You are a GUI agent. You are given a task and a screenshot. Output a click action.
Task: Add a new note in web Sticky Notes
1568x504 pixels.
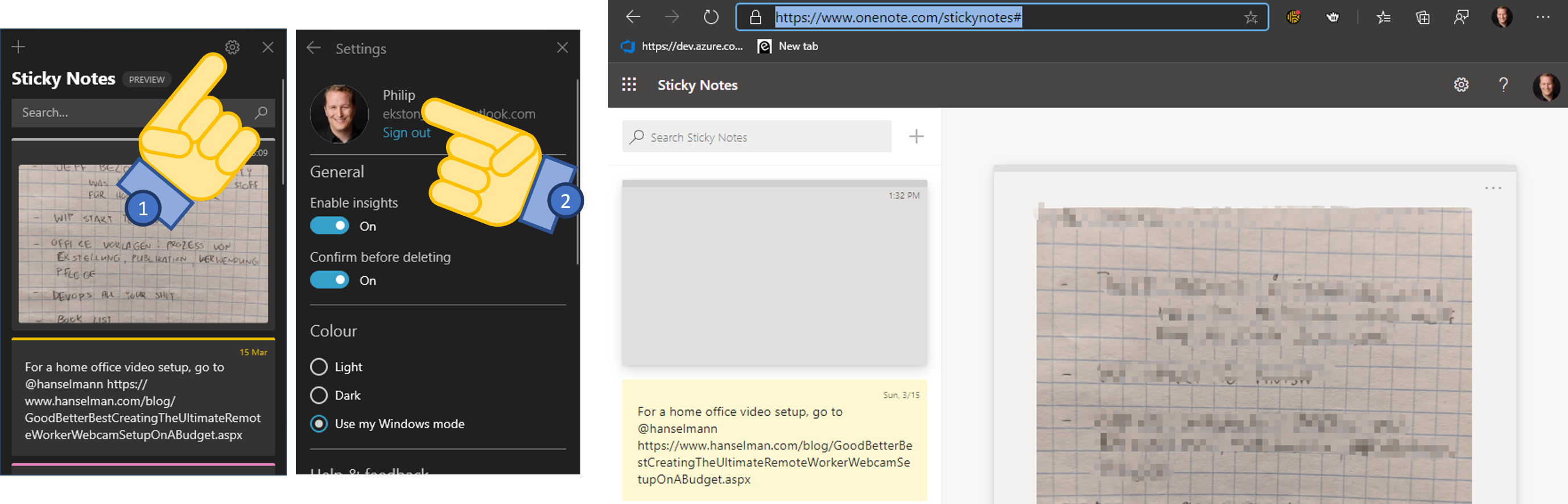click(x=916, y=137)
